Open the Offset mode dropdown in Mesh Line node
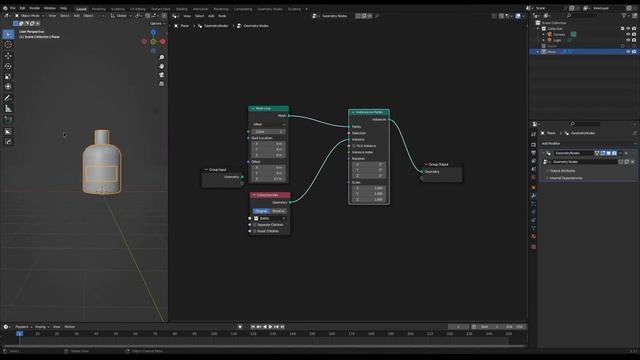This screenshot has height=360, width=640. (x=269, y=124)
